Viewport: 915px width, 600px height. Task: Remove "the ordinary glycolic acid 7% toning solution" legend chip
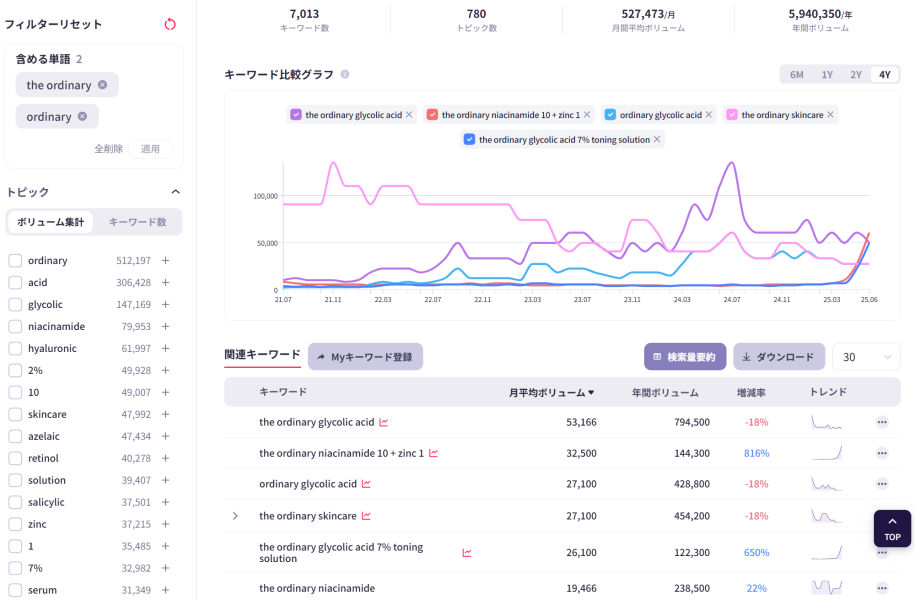(657, 139)
